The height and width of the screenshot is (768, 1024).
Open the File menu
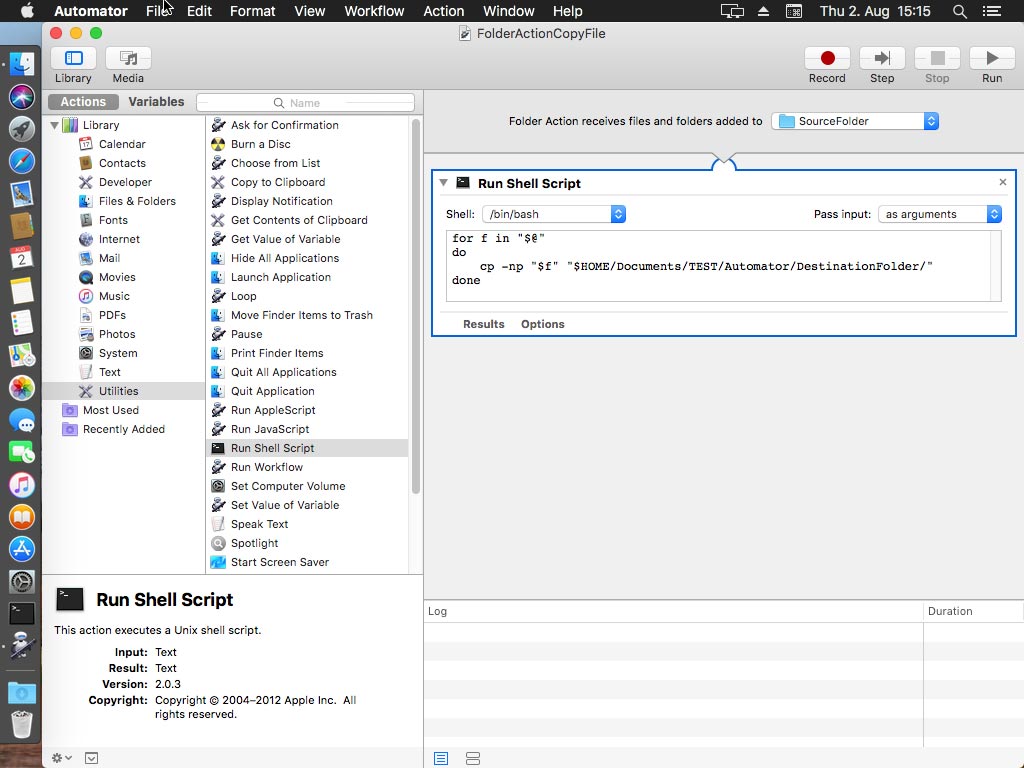(x=157, y=11)
